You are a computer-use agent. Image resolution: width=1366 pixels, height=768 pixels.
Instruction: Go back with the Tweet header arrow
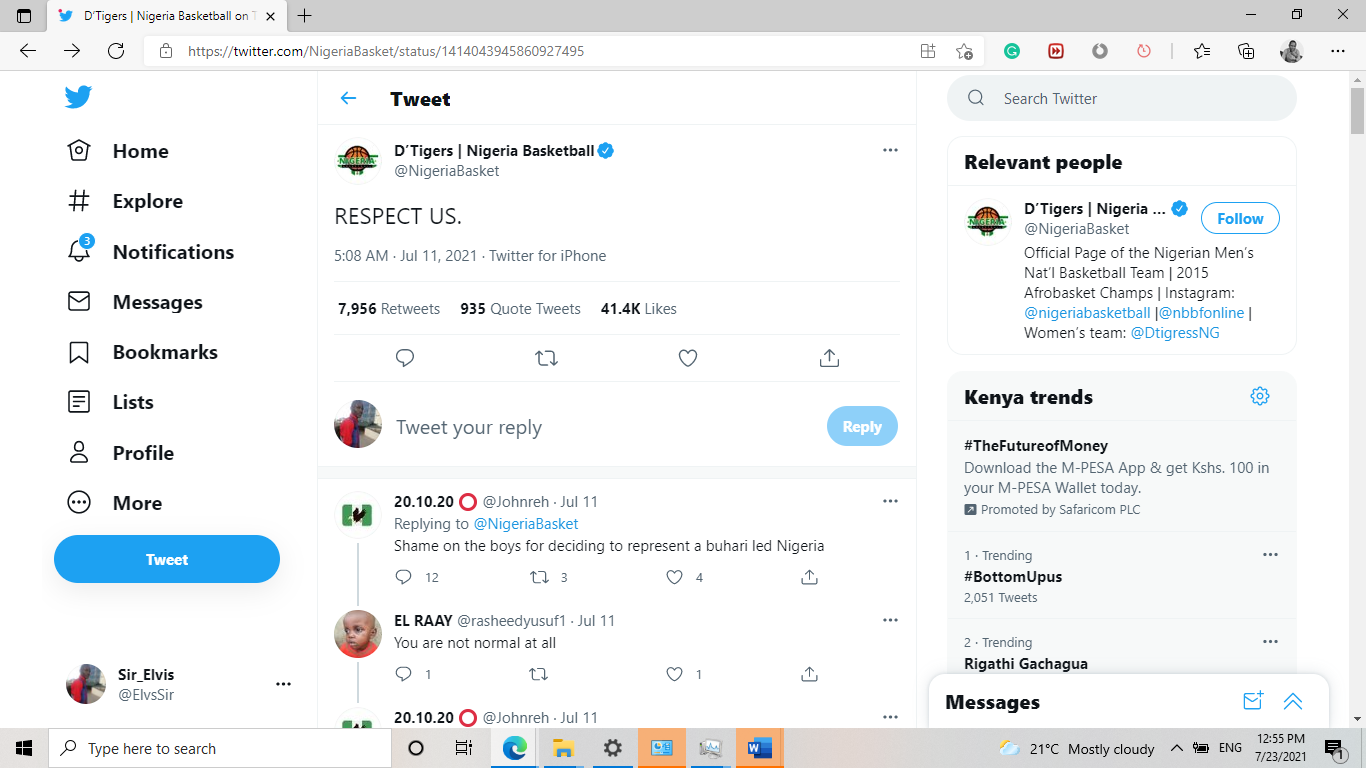[348, 98]
